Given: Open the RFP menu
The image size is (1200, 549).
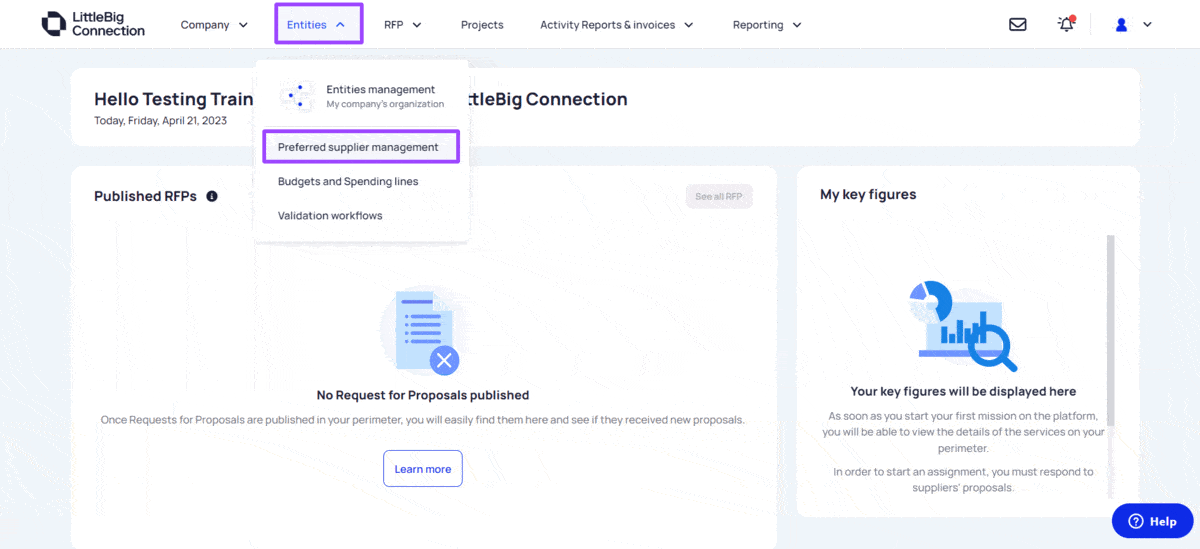Looking at the screenshot, I should click(x=403, y=25).
